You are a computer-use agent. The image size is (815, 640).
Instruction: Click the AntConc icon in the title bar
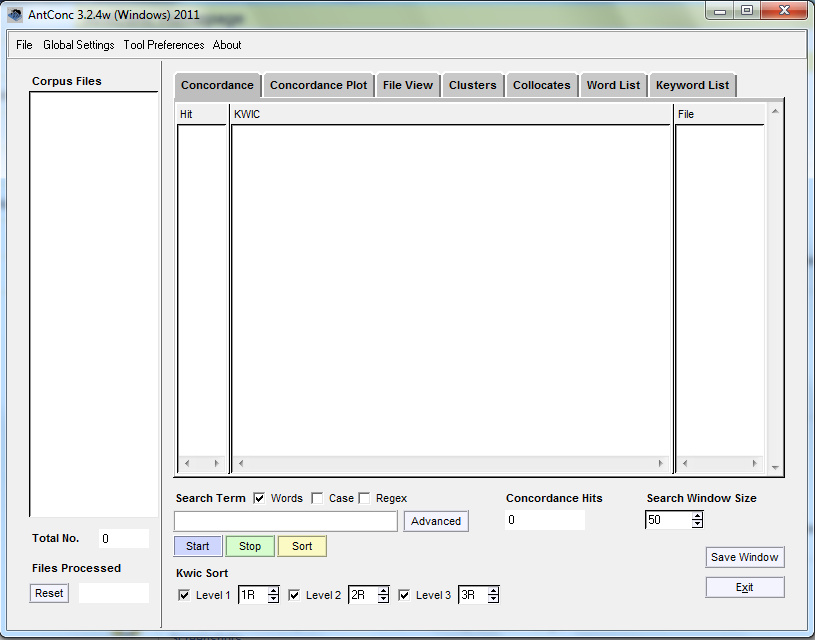[x=13, y=12]
